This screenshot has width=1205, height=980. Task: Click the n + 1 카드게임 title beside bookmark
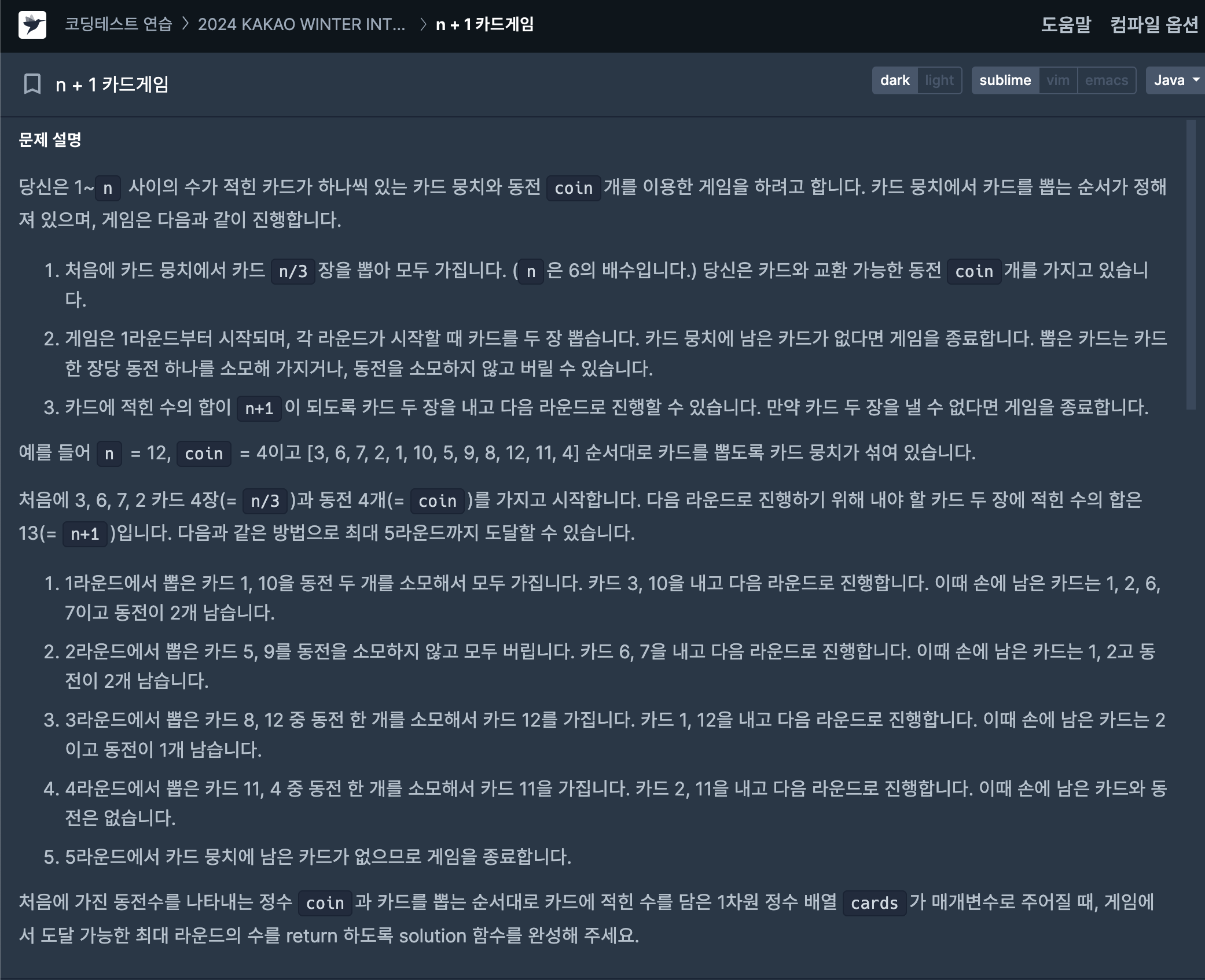click(x=112, y=84)
